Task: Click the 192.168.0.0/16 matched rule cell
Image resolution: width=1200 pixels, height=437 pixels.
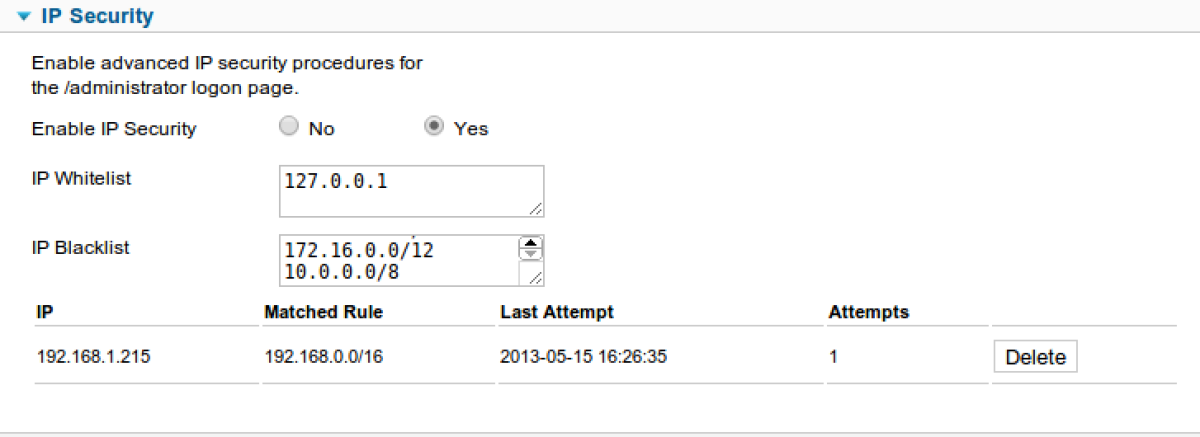Action: 323,357
